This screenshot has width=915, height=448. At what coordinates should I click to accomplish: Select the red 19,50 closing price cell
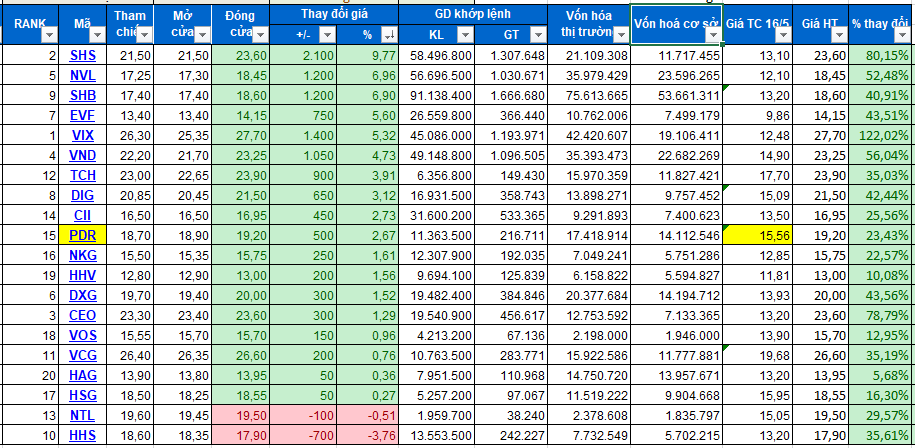[241, 415]
